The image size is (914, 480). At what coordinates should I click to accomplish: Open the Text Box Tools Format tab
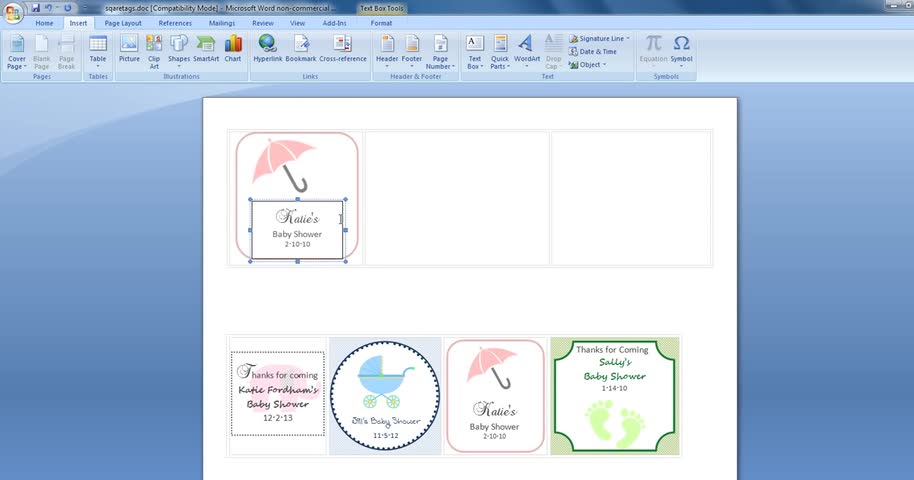[x=381, y=23]
